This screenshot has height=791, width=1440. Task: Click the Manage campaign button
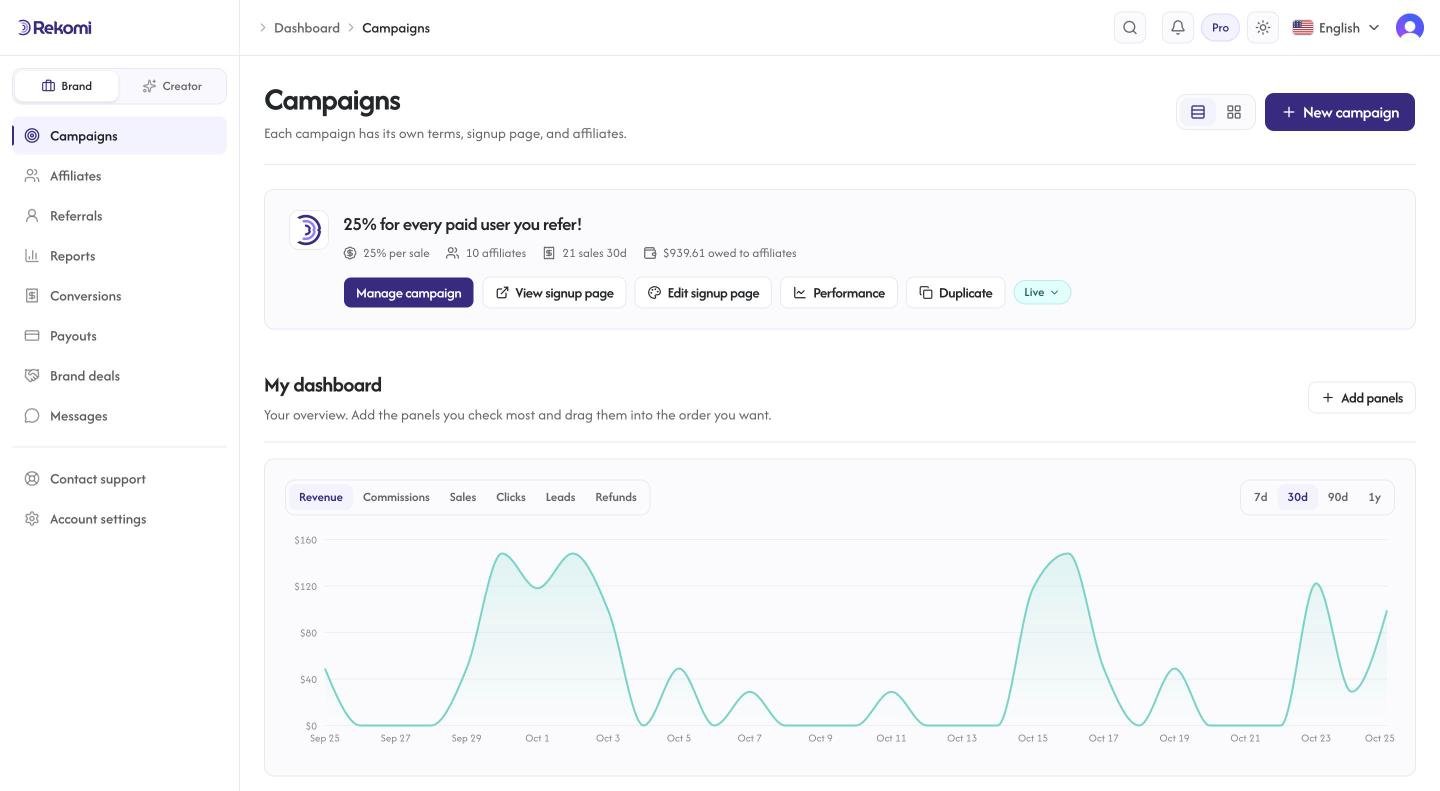[408, 293]
